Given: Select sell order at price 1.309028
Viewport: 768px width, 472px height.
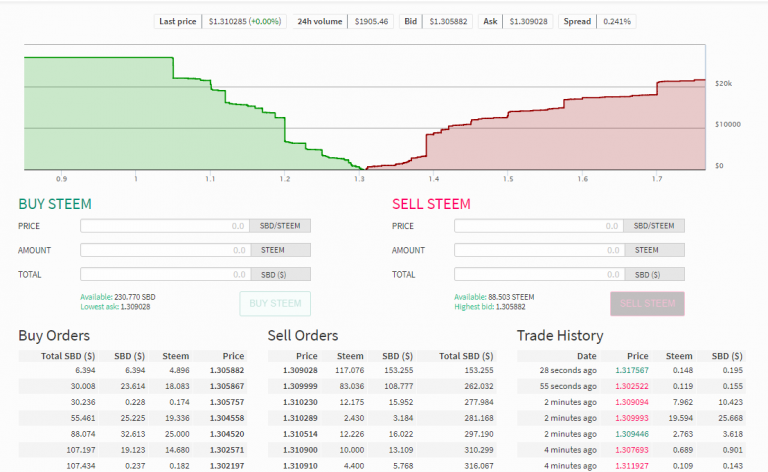Looking at the screenshot, I should pos(382,370).
